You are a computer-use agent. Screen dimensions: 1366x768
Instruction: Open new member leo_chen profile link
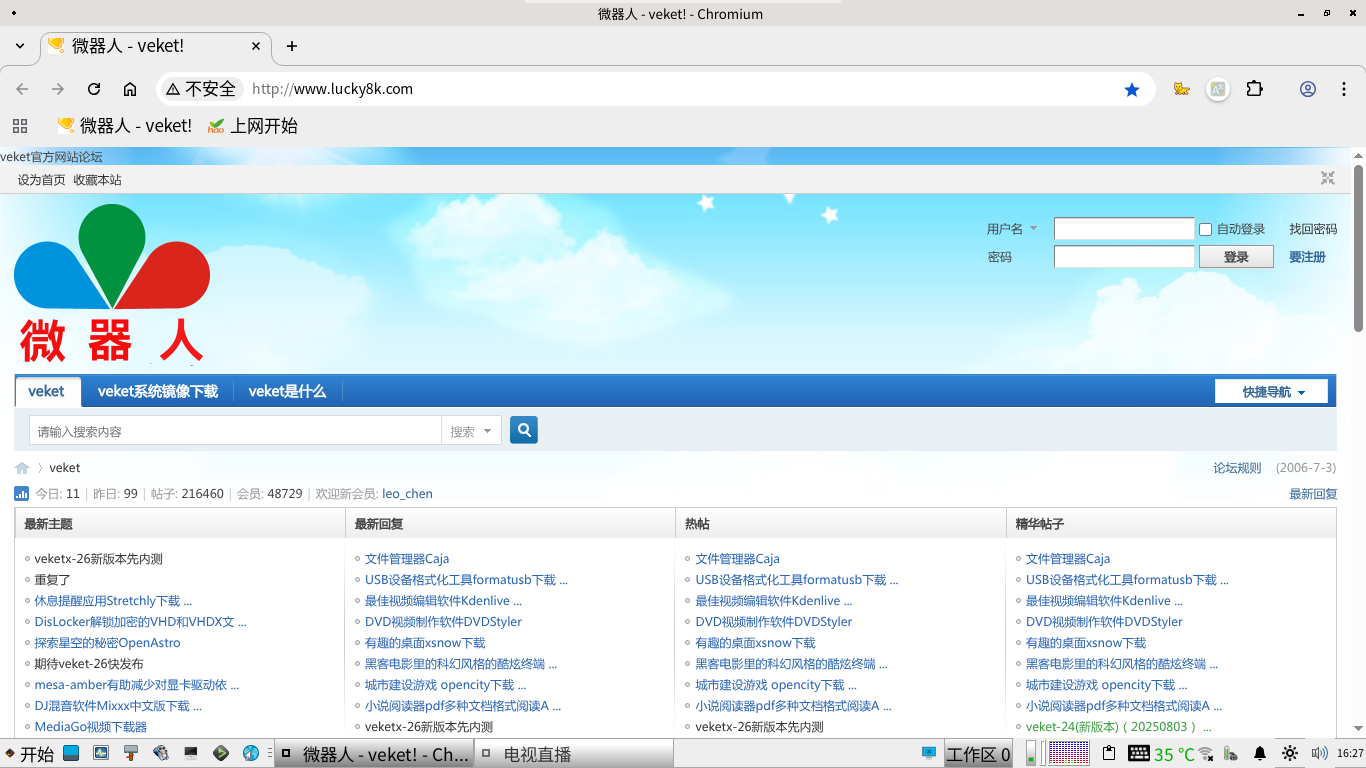[x=407, y=494]
